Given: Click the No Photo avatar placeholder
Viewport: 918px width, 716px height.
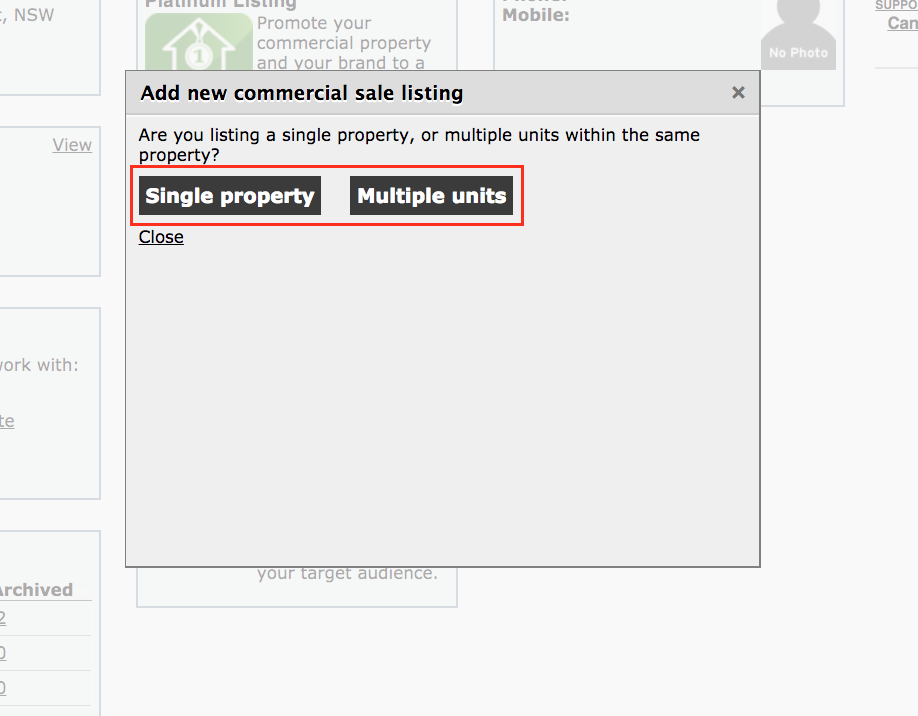Looking at the screenshot, I should [x=799, y=35].
